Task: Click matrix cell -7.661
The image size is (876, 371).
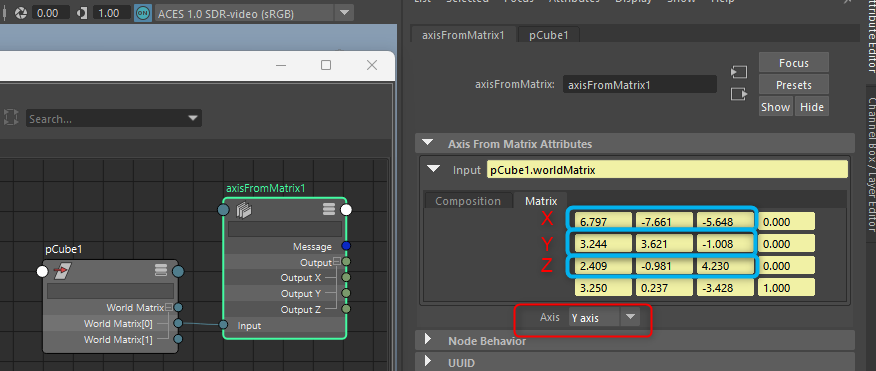Action: [664, 222]
